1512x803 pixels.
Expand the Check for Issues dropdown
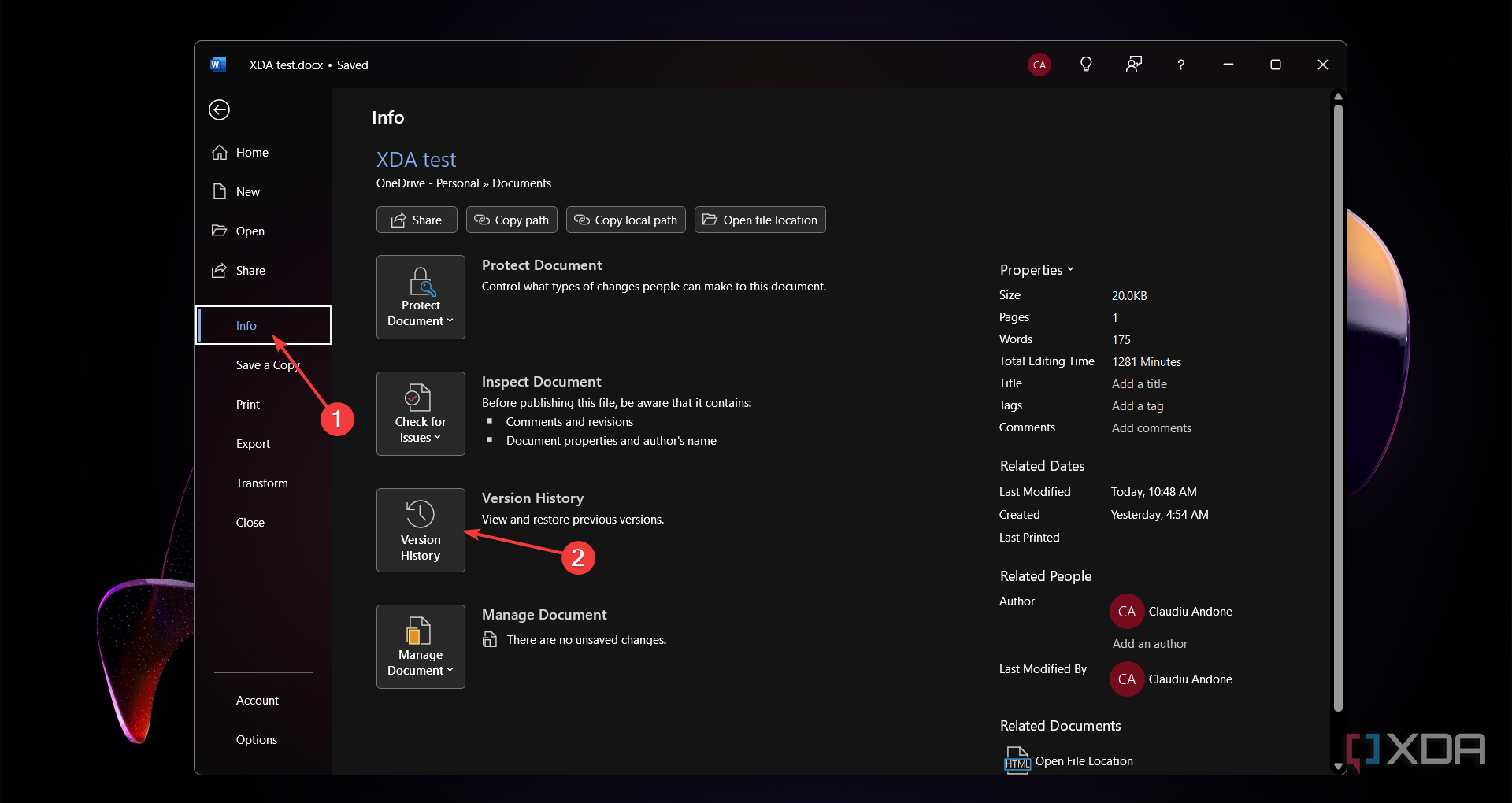pyautogui.click(x=421, y=413)
